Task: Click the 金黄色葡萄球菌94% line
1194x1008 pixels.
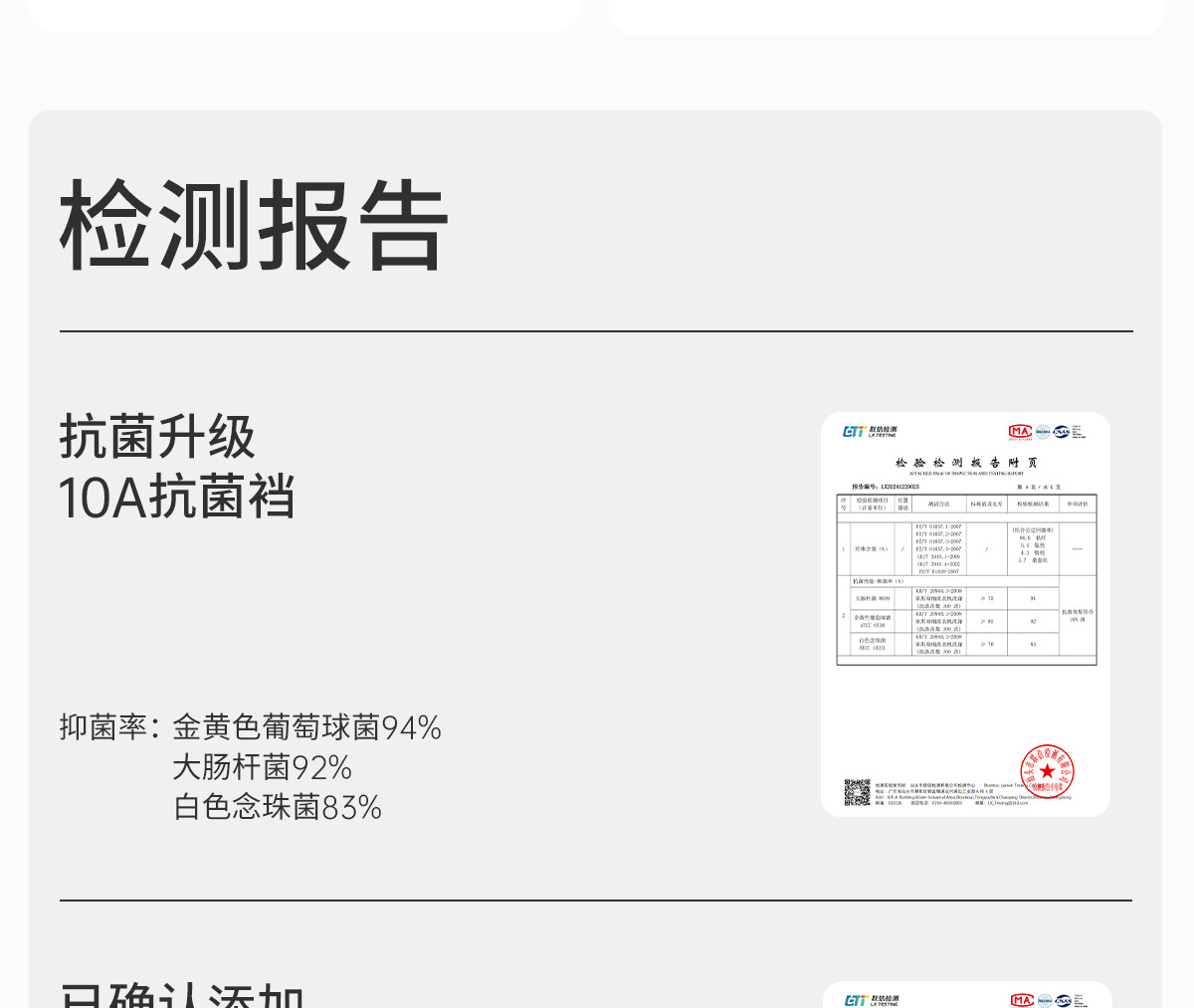Action: (306, 727)
